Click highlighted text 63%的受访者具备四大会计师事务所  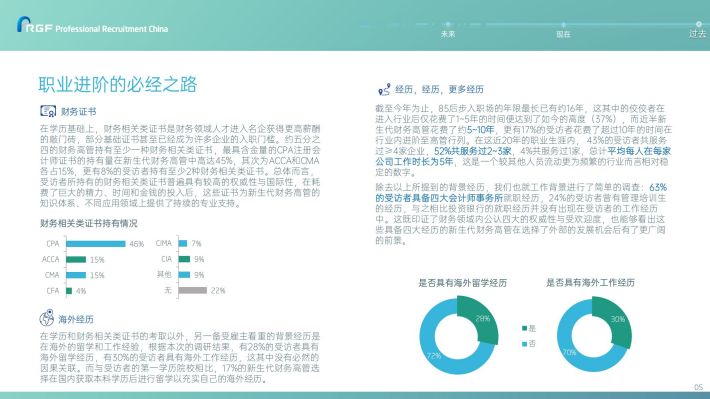tap(521, 192)
